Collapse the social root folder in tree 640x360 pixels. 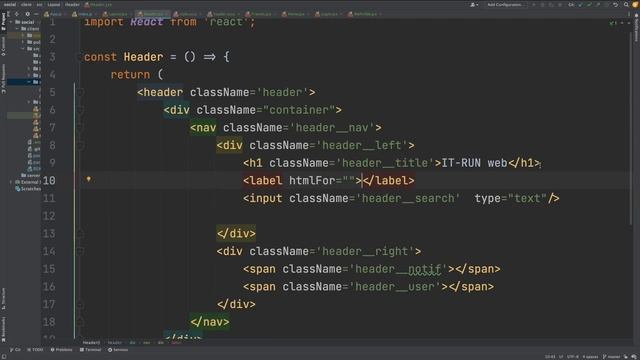coord(11,22)
